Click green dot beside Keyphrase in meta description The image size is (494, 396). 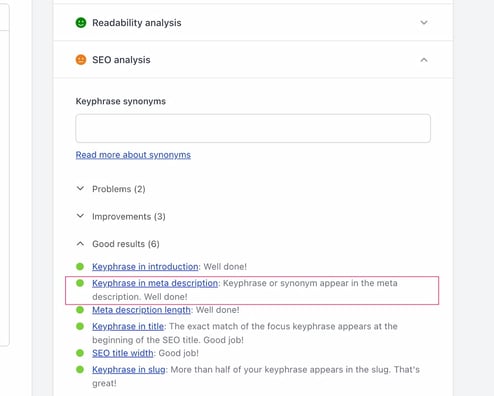pyautogui.click(x=80, y=283)
